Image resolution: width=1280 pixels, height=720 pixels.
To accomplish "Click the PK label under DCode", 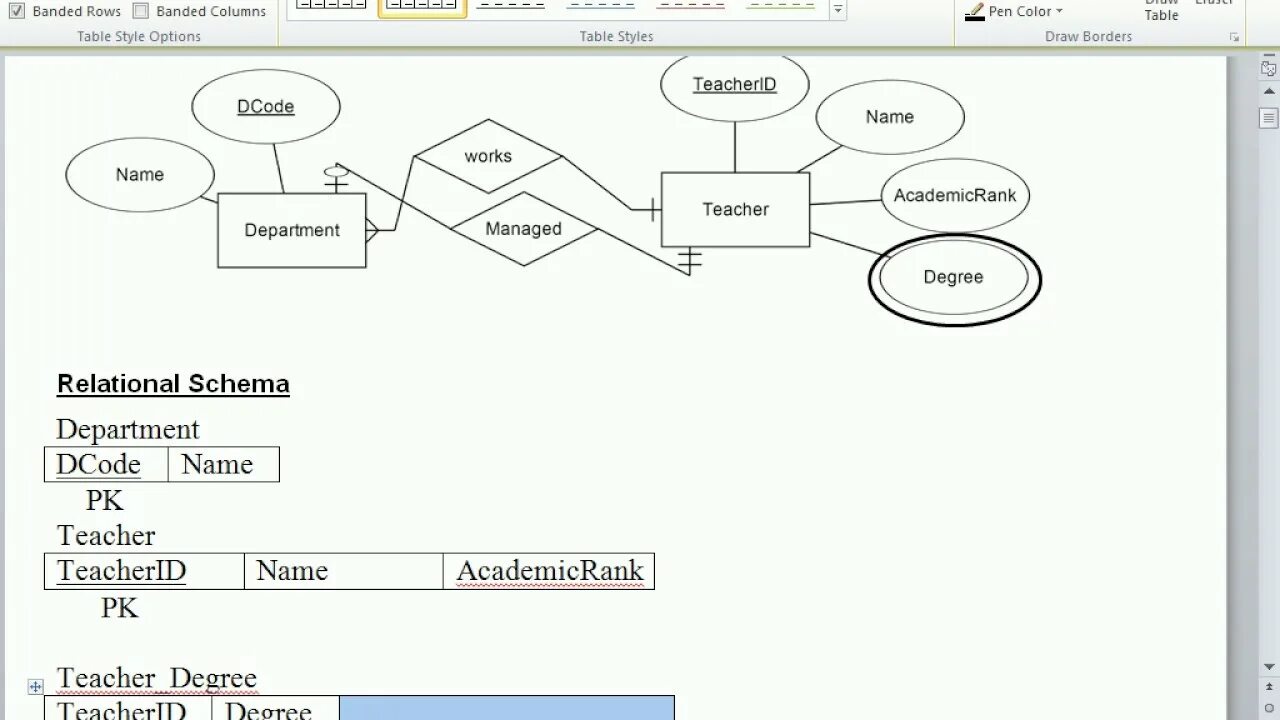I will (x=105, y=500).
